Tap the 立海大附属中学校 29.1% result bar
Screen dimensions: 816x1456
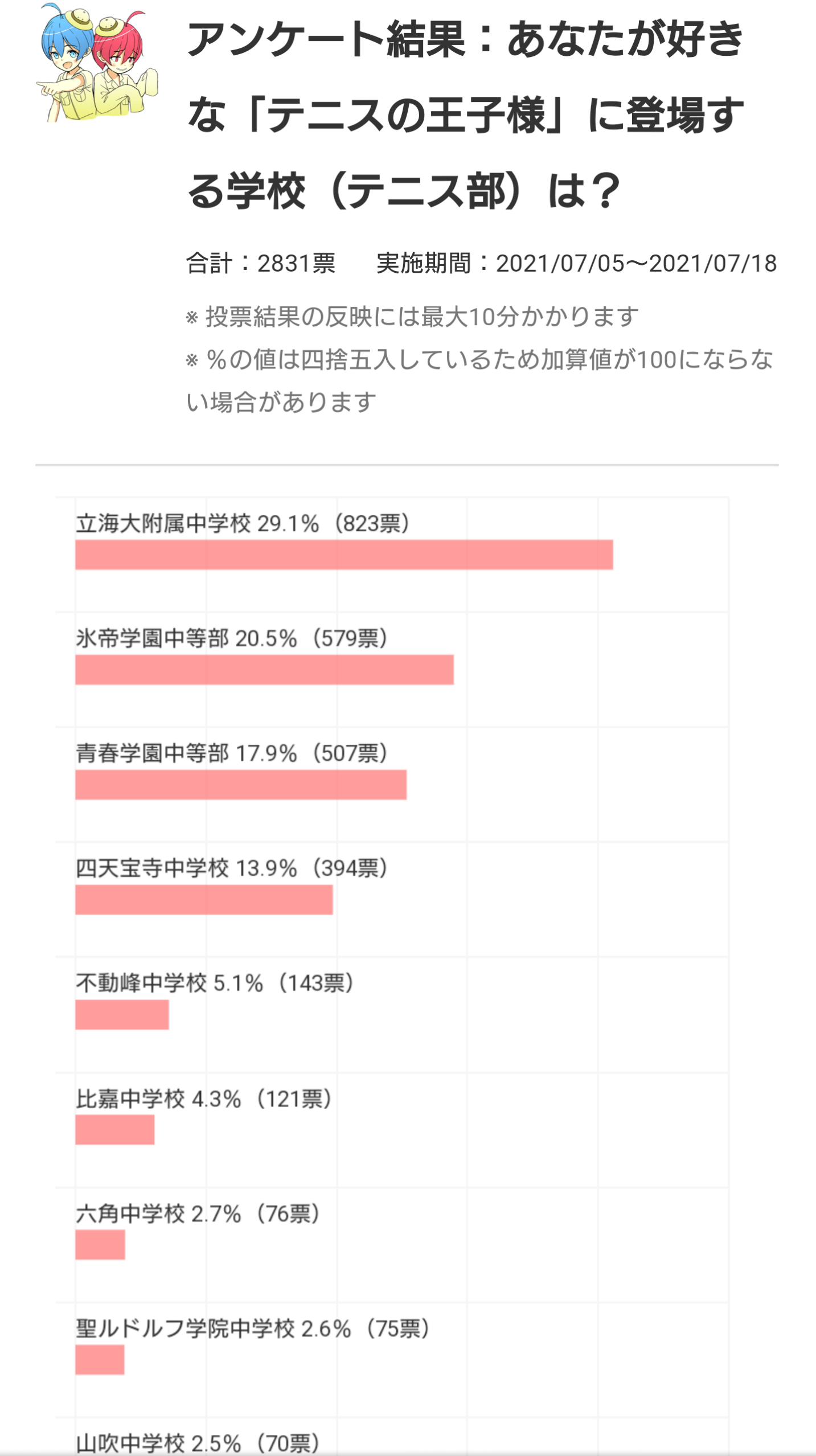(x=344, y=555)
